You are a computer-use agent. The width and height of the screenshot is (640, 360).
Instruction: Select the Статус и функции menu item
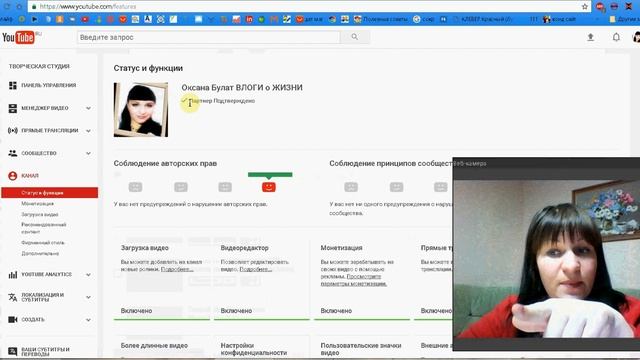coord(50,193)
